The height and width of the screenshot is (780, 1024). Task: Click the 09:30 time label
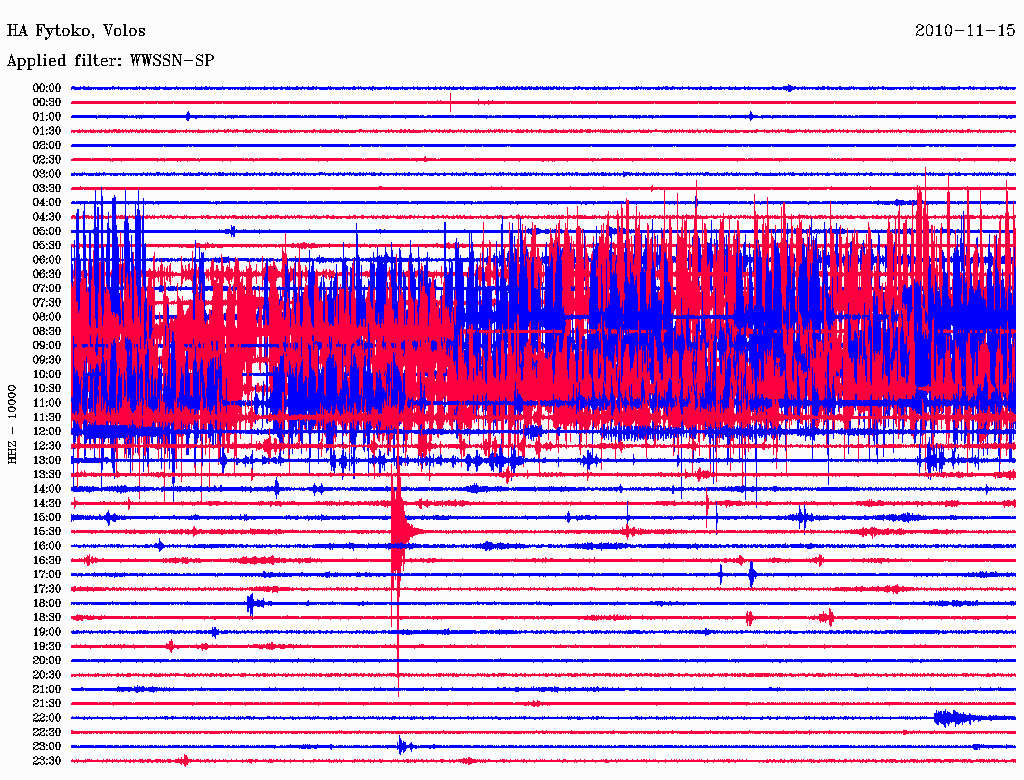47,360
